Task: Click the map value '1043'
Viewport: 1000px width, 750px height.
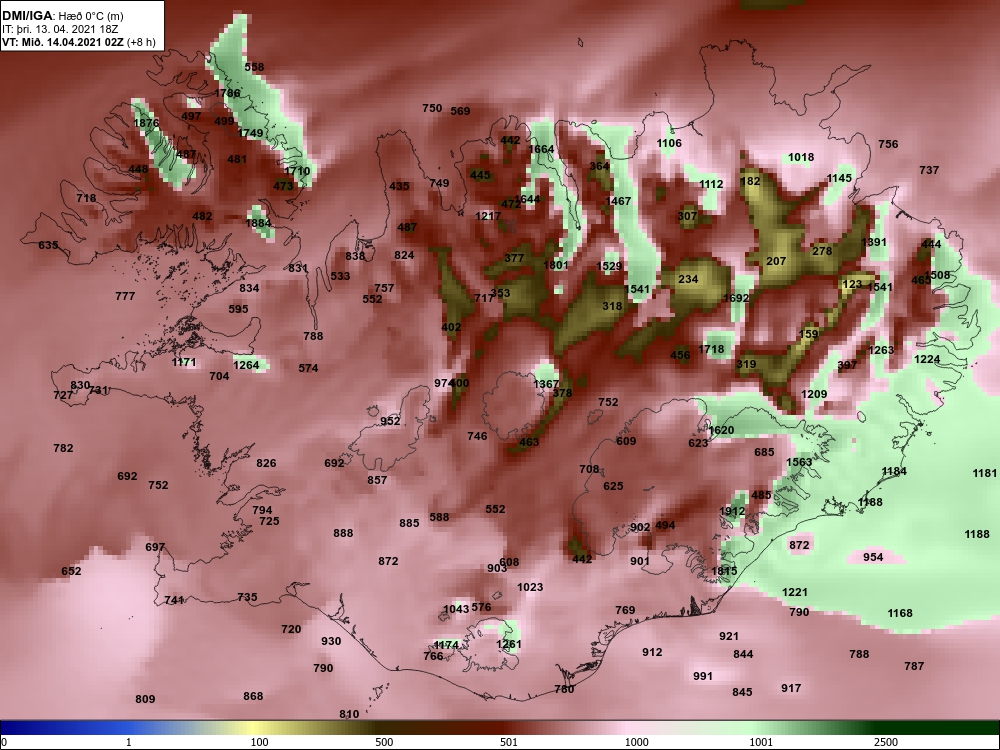Action: (x=456, y=610)
